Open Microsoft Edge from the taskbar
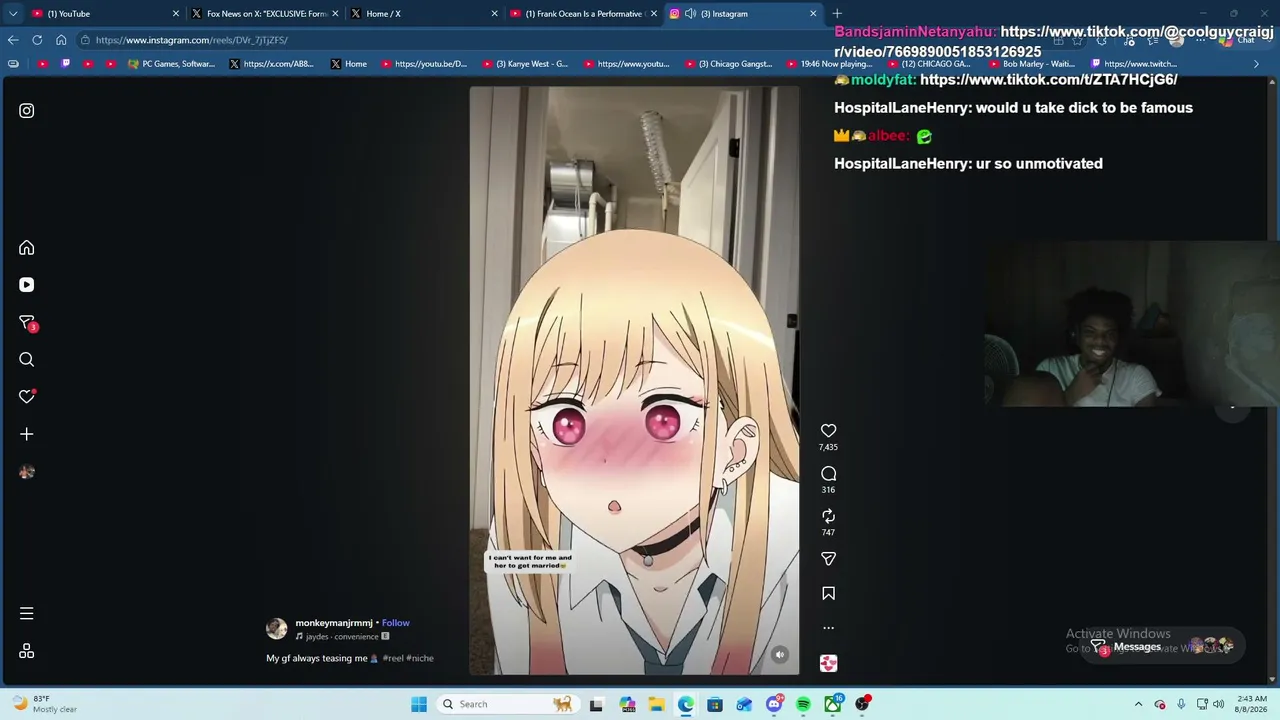Viewport: 1280px width, 720px height. [686, 704]
